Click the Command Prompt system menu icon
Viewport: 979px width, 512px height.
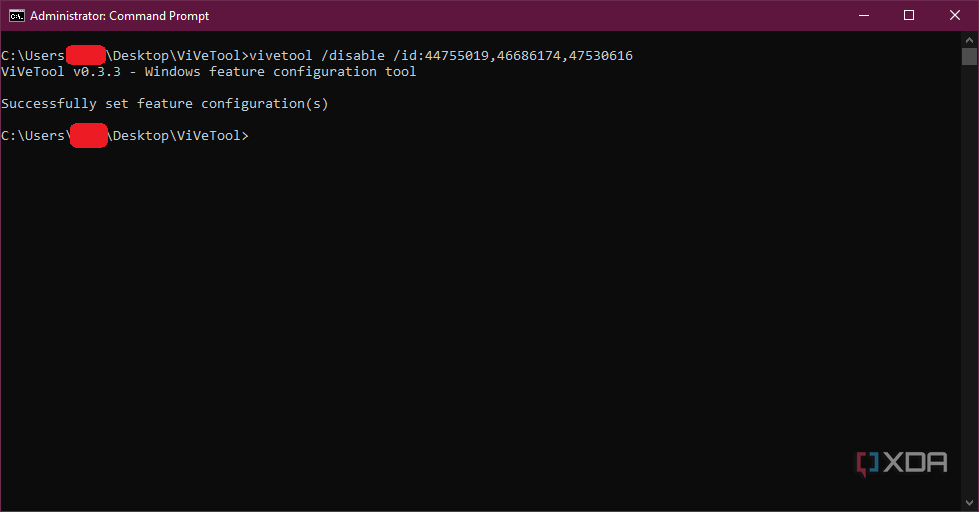[16, 16]
